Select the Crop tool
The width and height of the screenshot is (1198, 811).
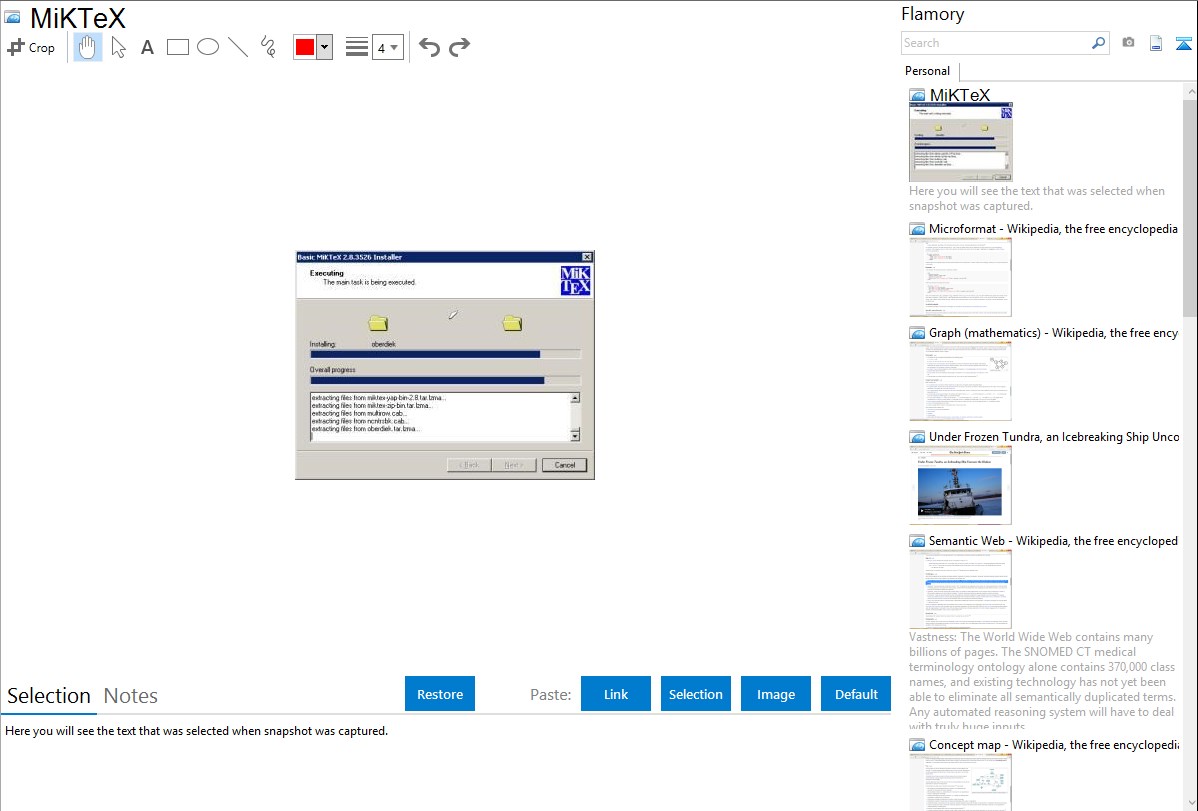(31, 47)
